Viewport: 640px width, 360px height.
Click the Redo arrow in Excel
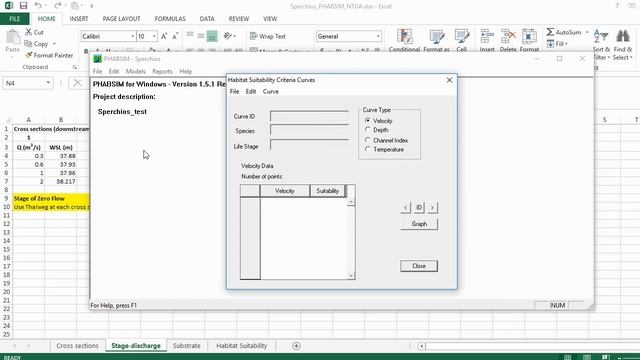58,6
